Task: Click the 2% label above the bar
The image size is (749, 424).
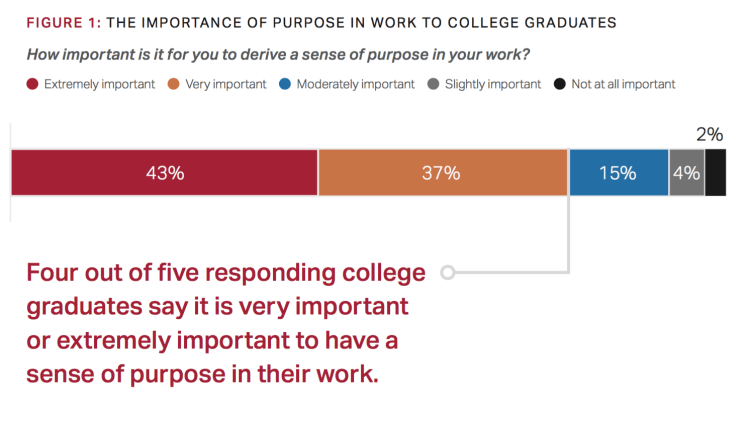Action: click(x=709, y=134)
